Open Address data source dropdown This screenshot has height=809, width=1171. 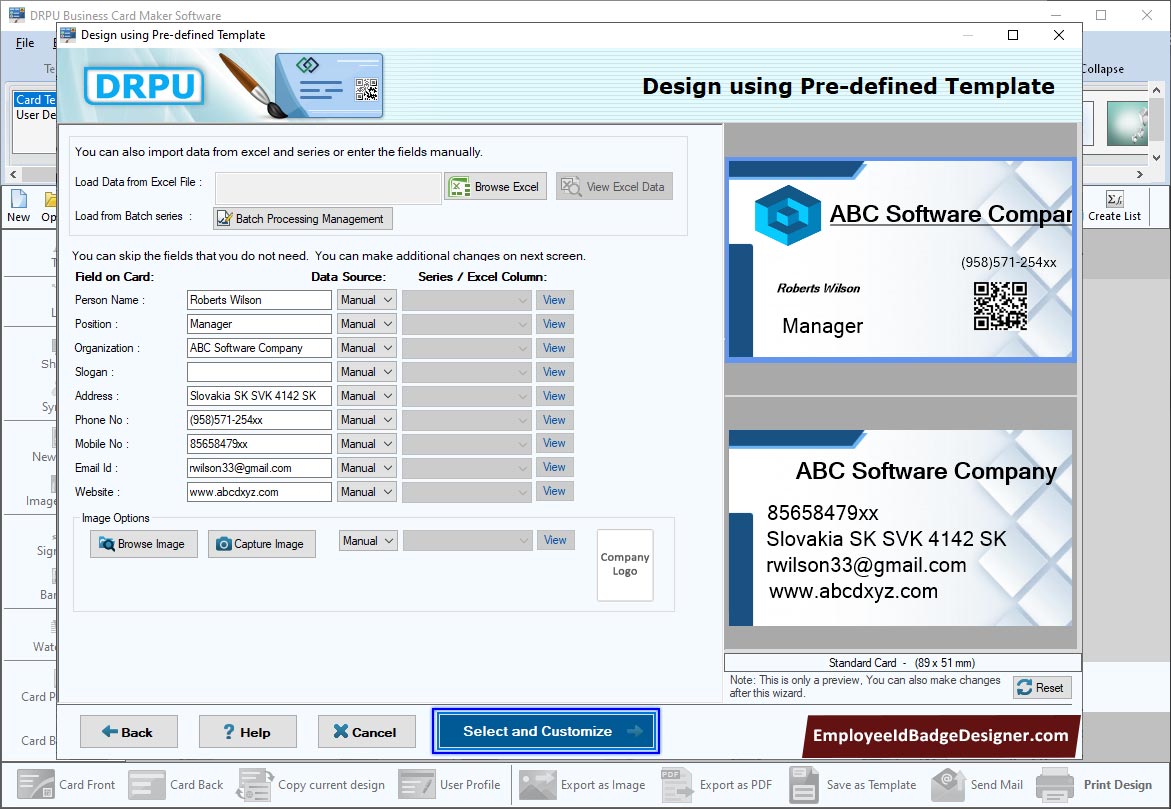(367, 395)
